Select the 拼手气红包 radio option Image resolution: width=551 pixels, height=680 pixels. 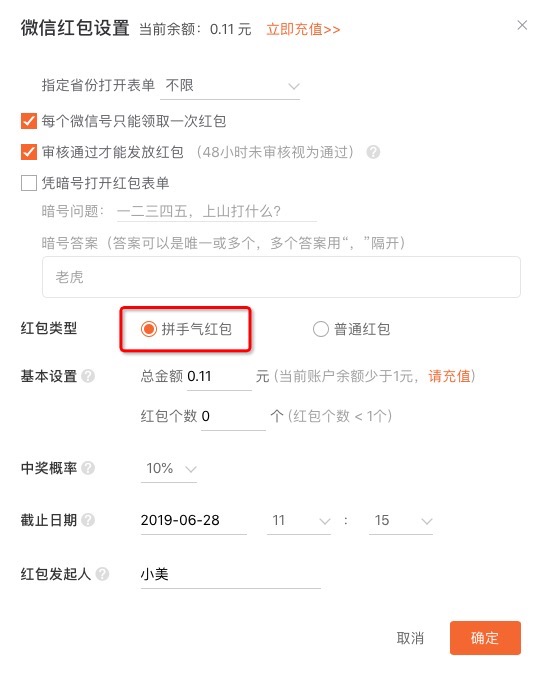pos(148,329)
